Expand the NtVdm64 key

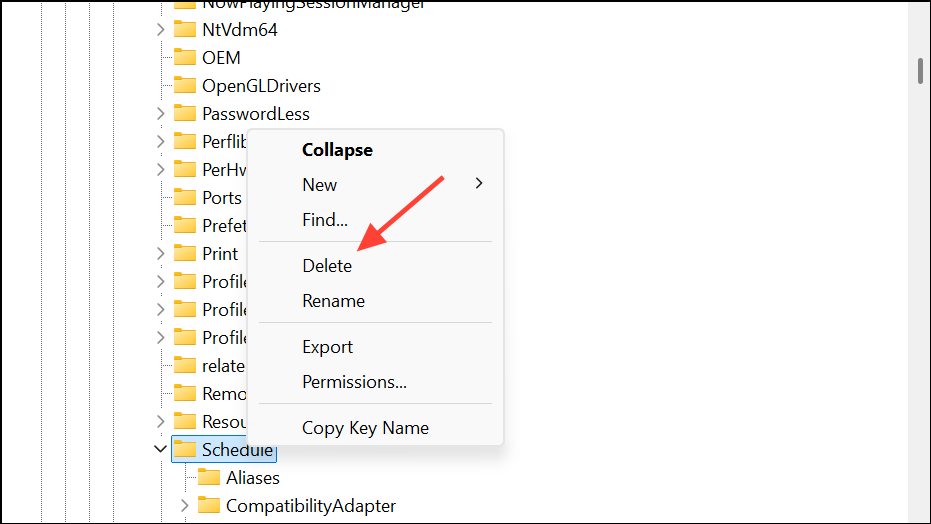pyautogui.click(x=160, y=29)
